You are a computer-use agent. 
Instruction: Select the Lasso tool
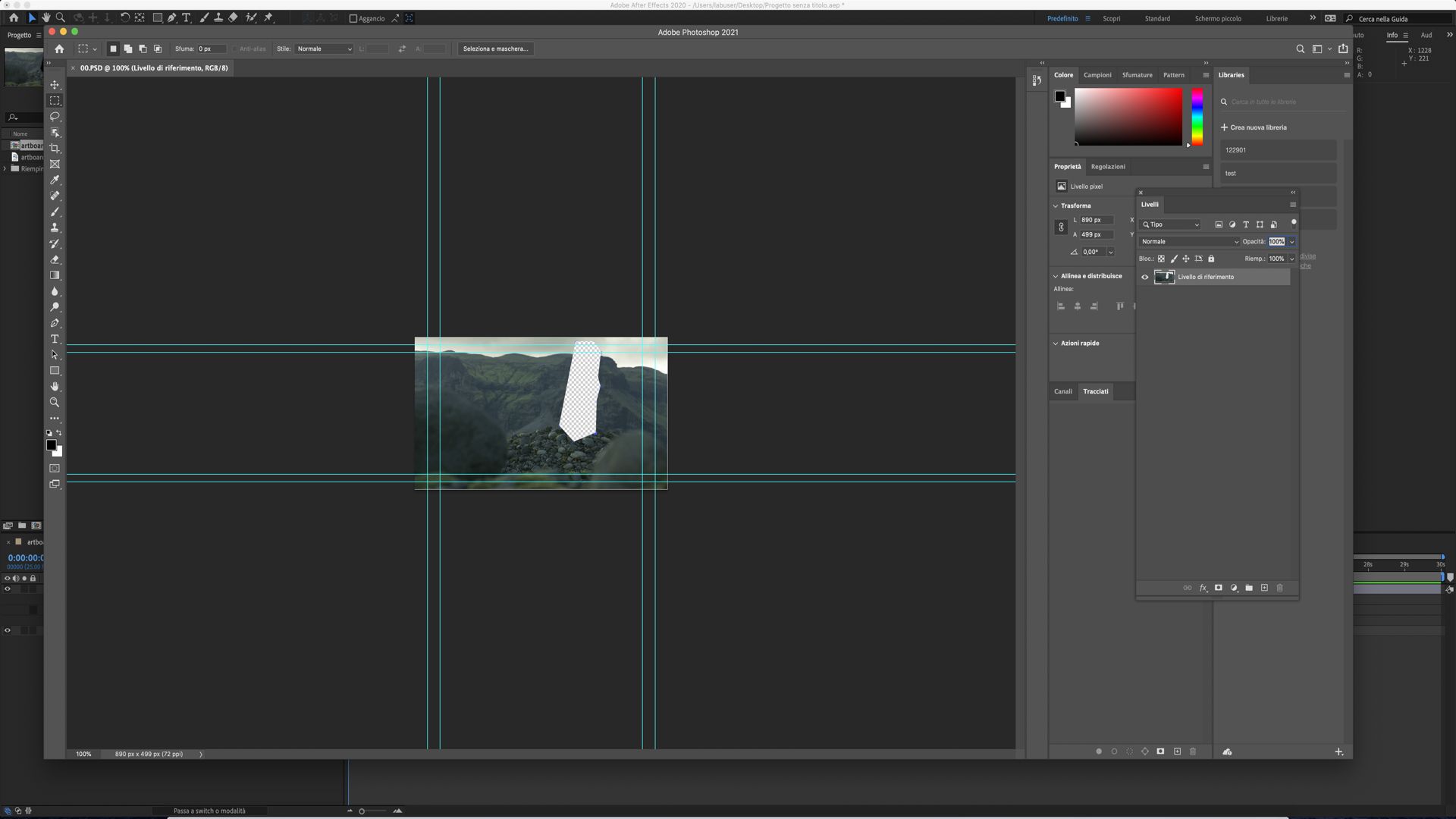tap(55, 117)
